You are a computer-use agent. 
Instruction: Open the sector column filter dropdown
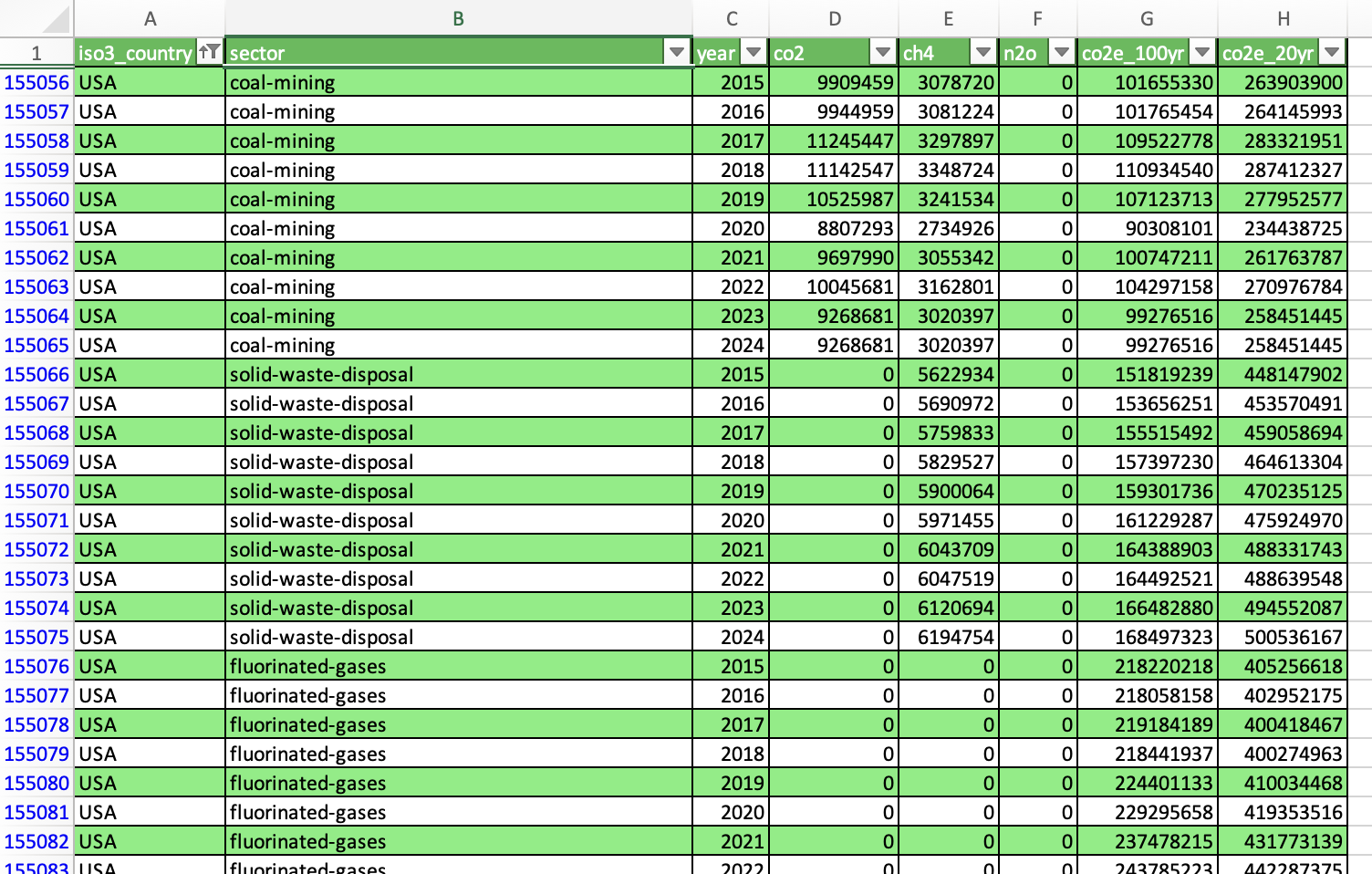click(677, 52)
